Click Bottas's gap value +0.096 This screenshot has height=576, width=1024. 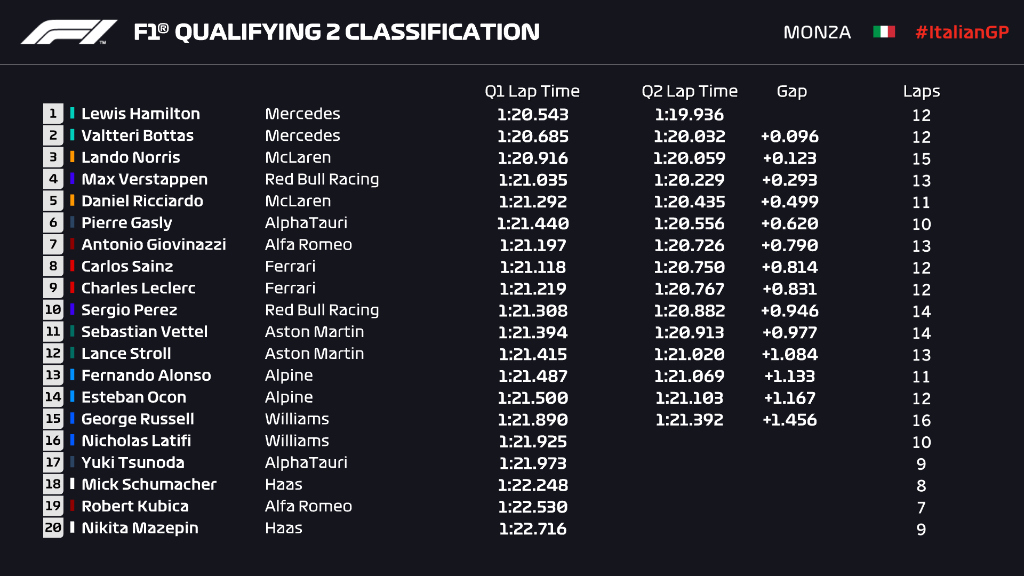pos(790,136)
